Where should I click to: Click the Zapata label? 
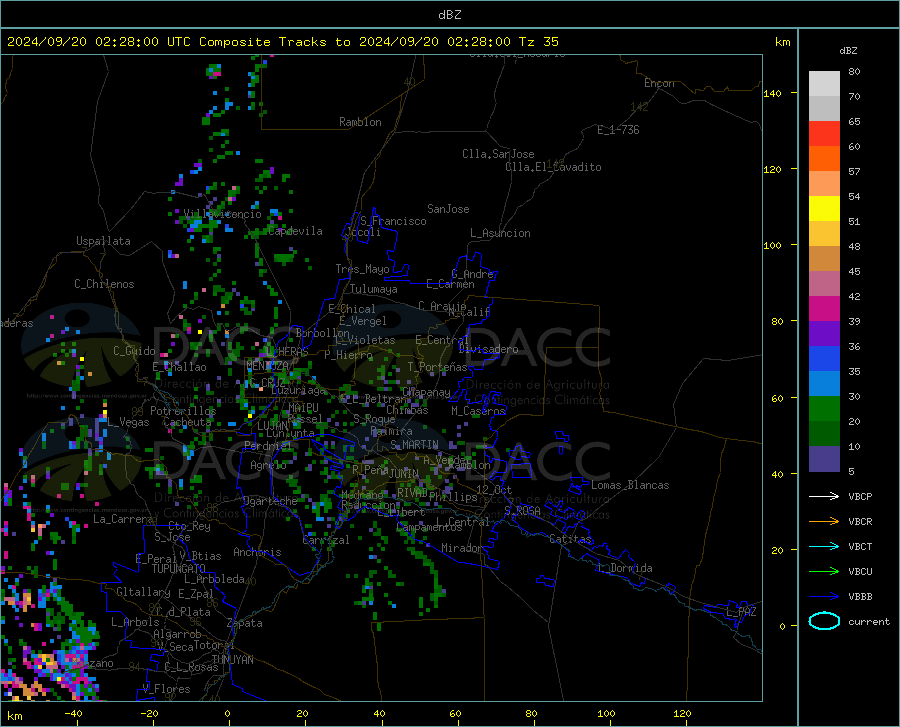coord(245,623)
